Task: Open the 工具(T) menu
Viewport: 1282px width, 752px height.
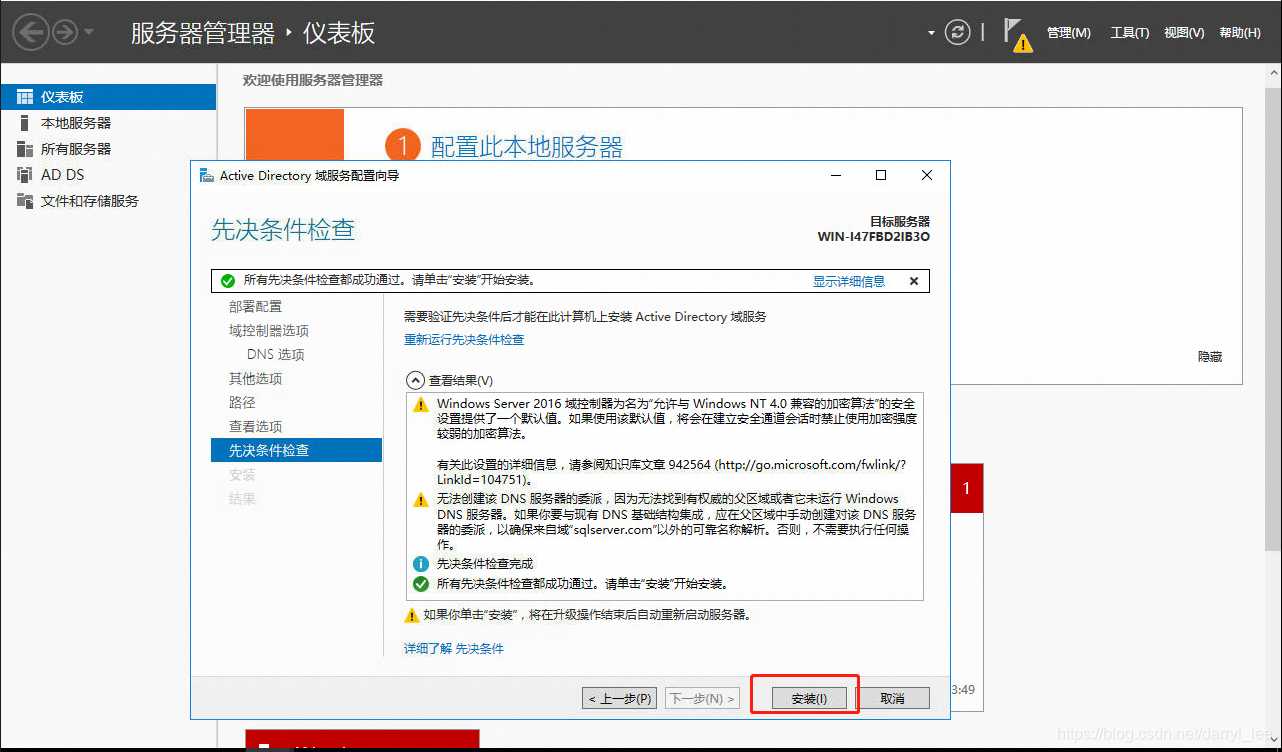Action: pos(1129,33)
